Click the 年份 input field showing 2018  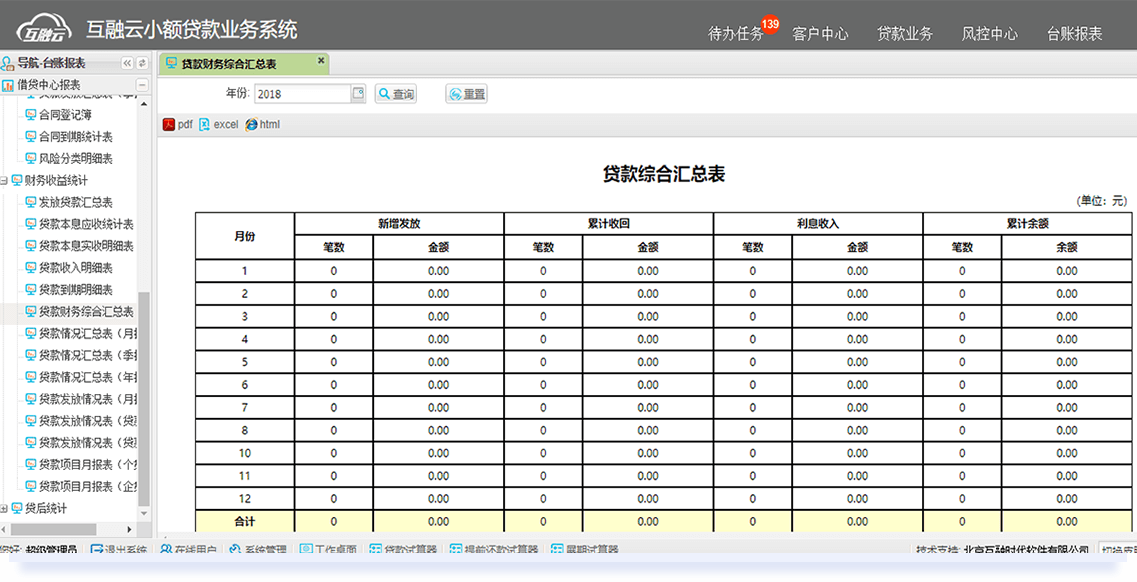304,94
